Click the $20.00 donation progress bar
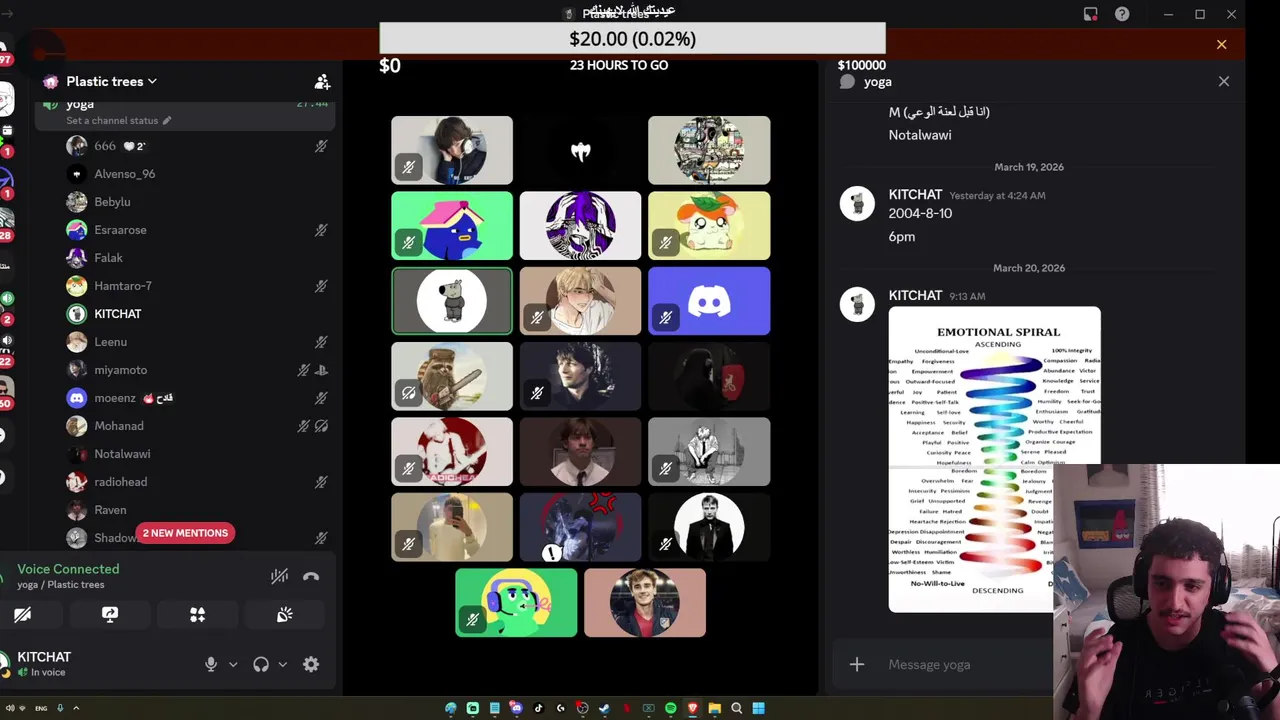 click(x=632, y=38)
